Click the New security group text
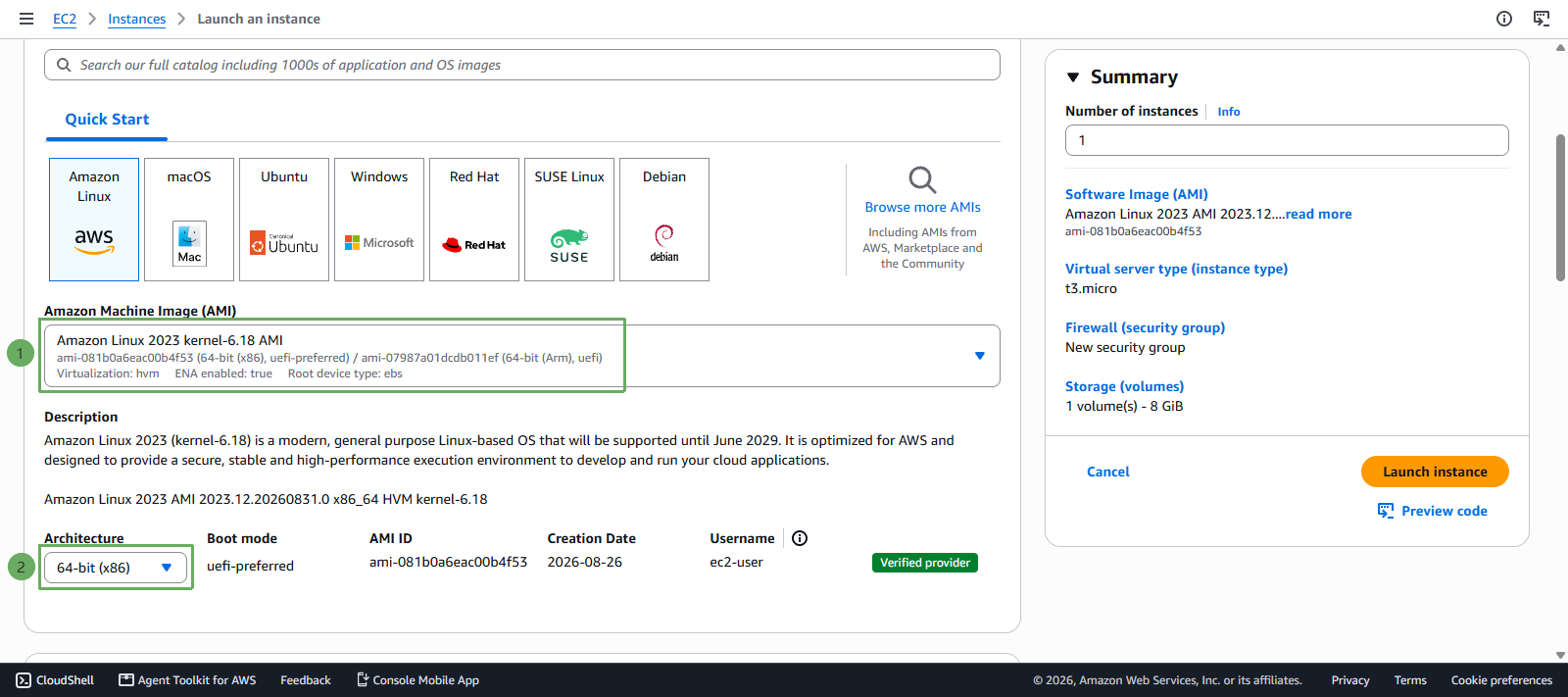This screenshot has height=697, width=1568. tap(1125, 347)
